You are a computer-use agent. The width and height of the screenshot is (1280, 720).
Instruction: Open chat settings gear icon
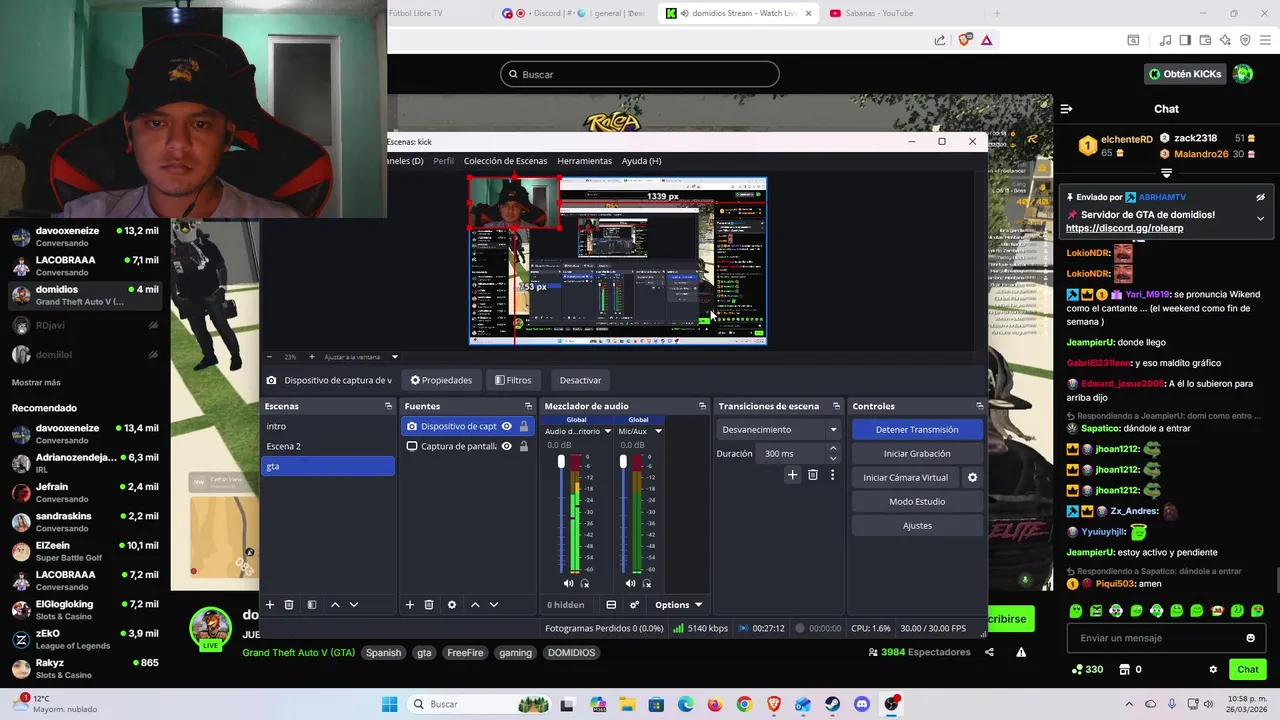coord(1213,670)
